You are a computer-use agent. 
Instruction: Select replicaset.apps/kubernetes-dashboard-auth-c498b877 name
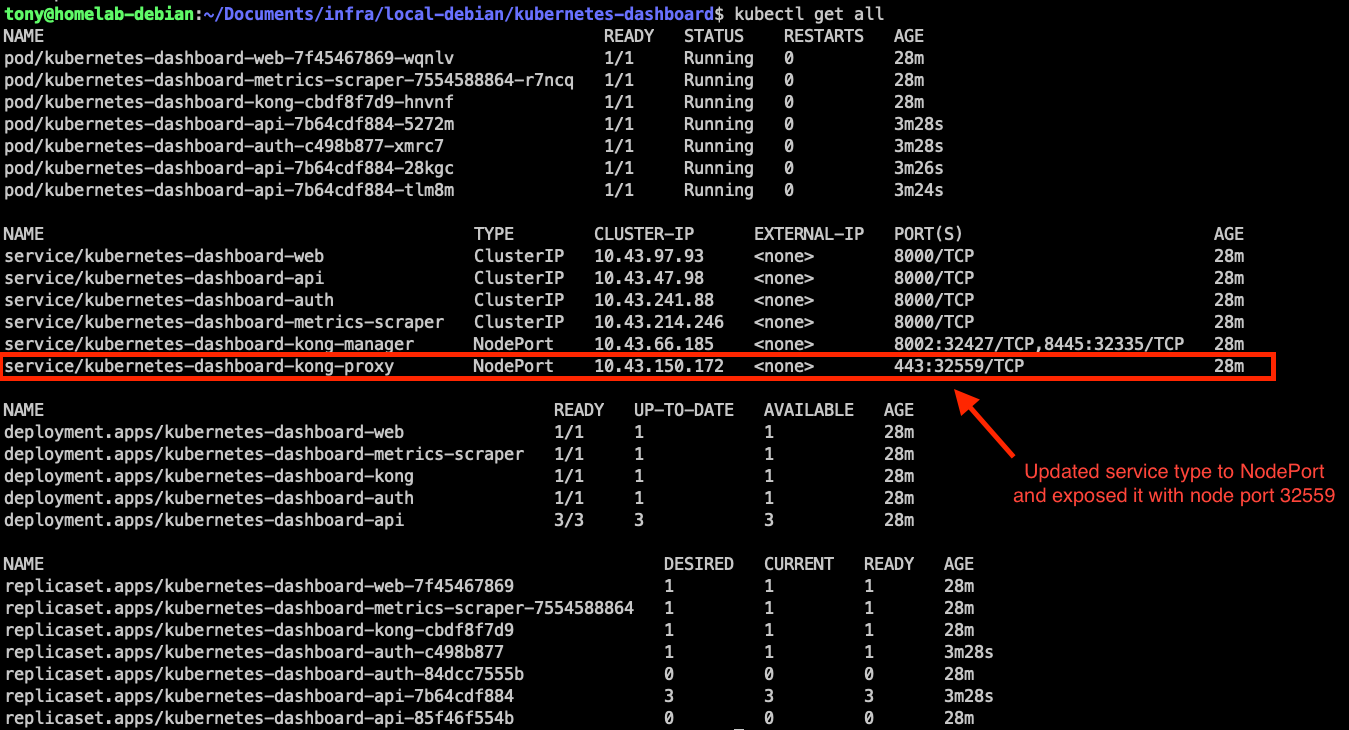[254, 652]
